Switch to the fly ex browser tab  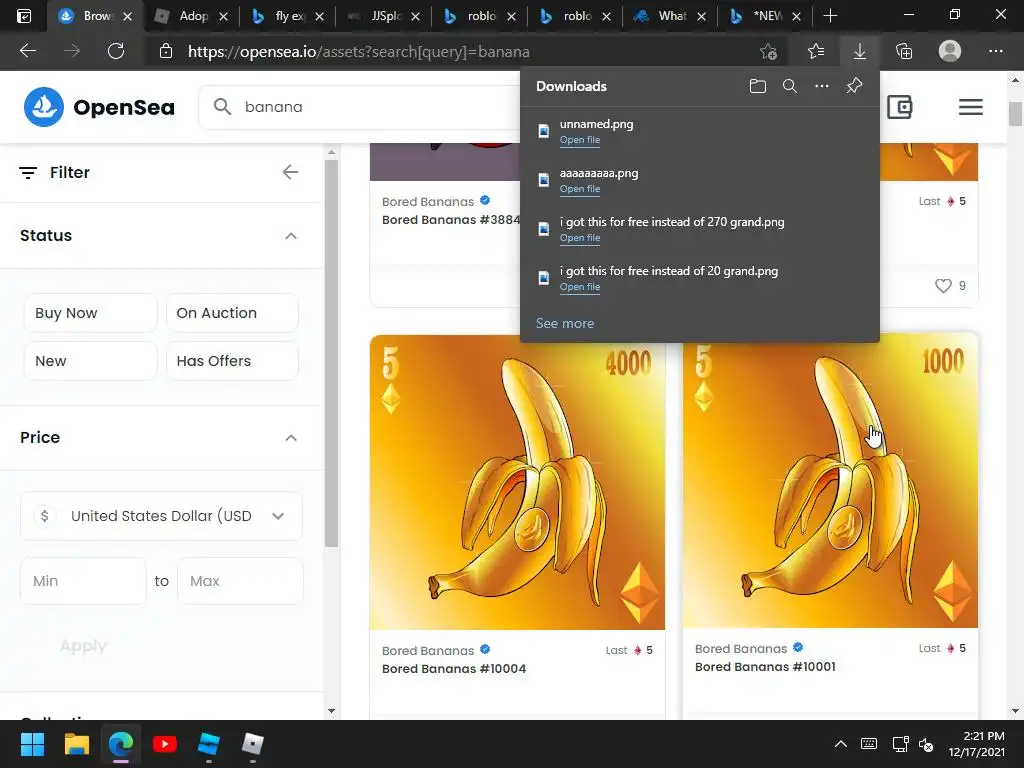[288, 16]
